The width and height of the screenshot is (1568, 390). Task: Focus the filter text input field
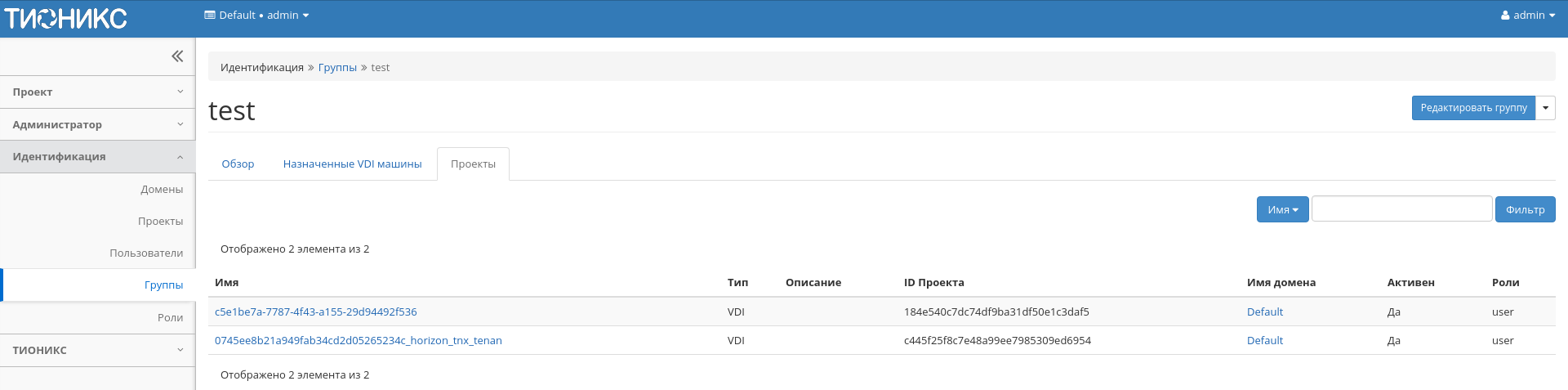(1401, 209)
